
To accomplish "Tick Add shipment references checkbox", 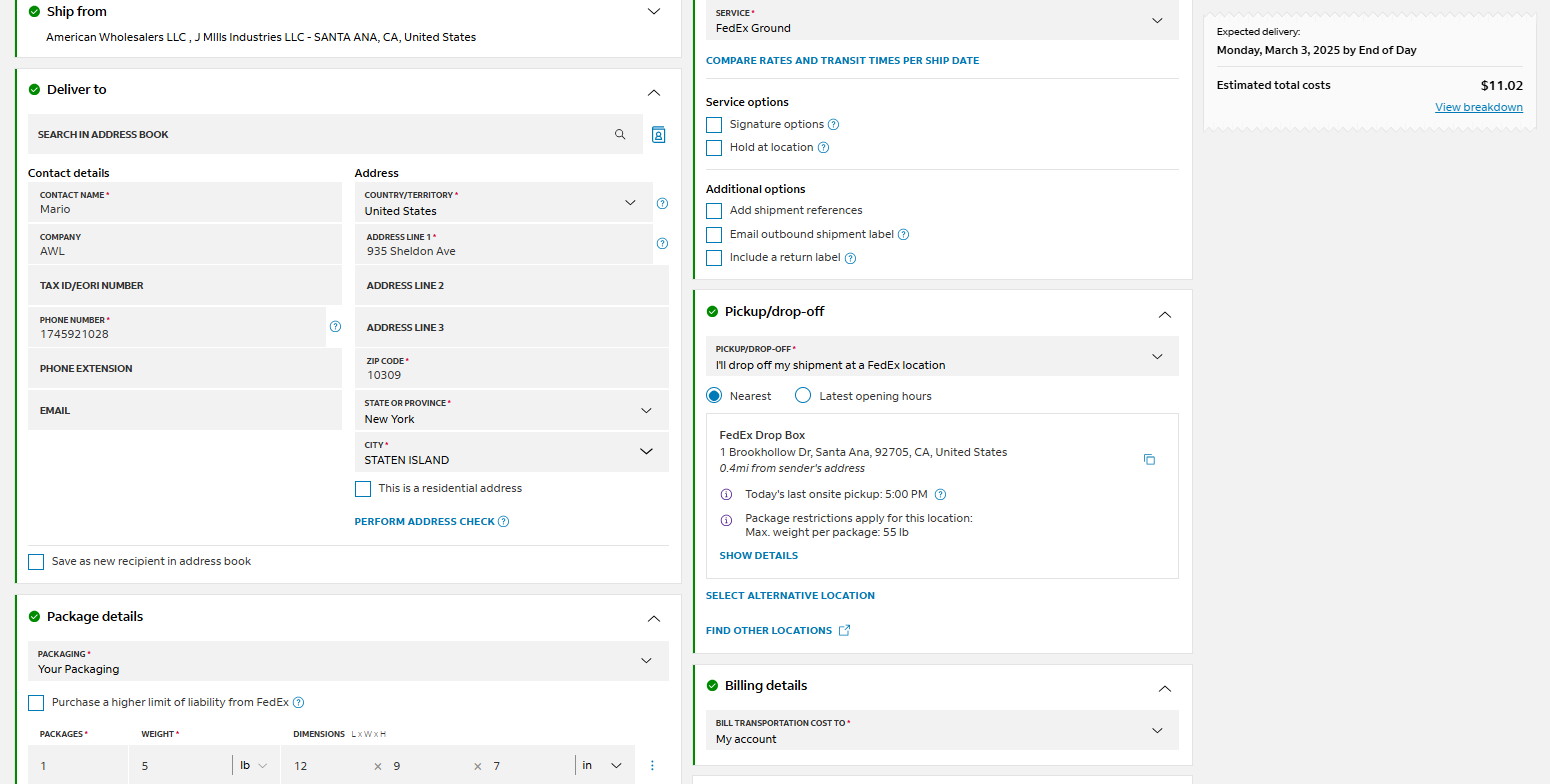I will 714,211.
